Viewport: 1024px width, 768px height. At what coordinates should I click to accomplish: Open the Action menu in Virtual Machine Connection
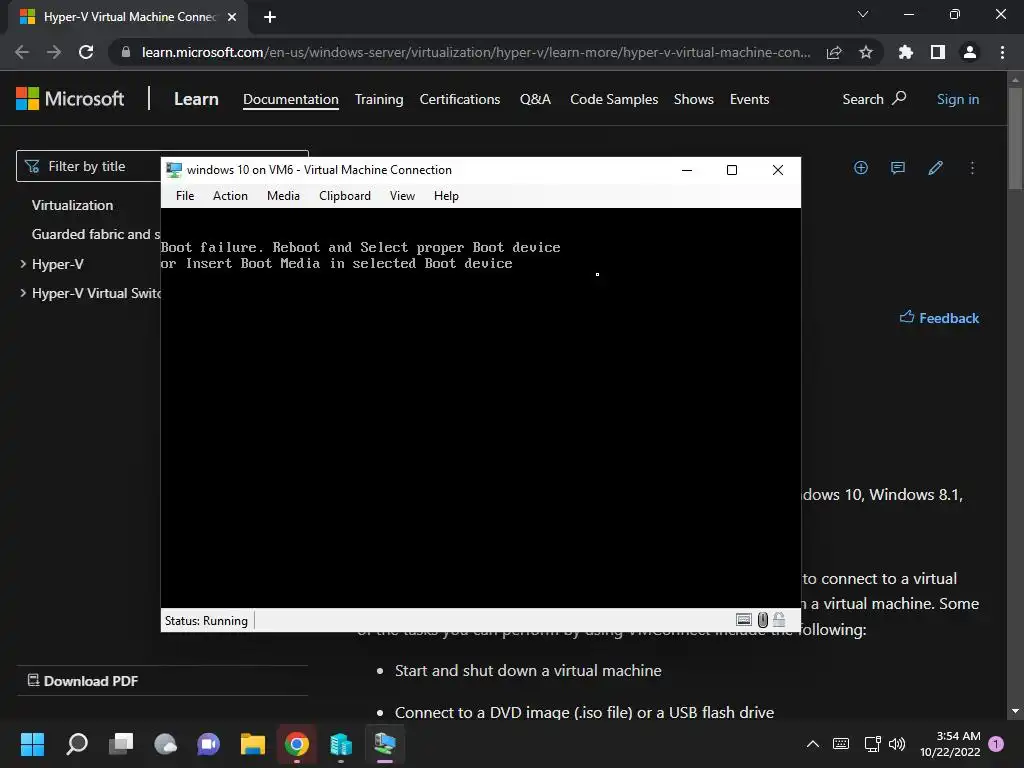pos(230,196)
